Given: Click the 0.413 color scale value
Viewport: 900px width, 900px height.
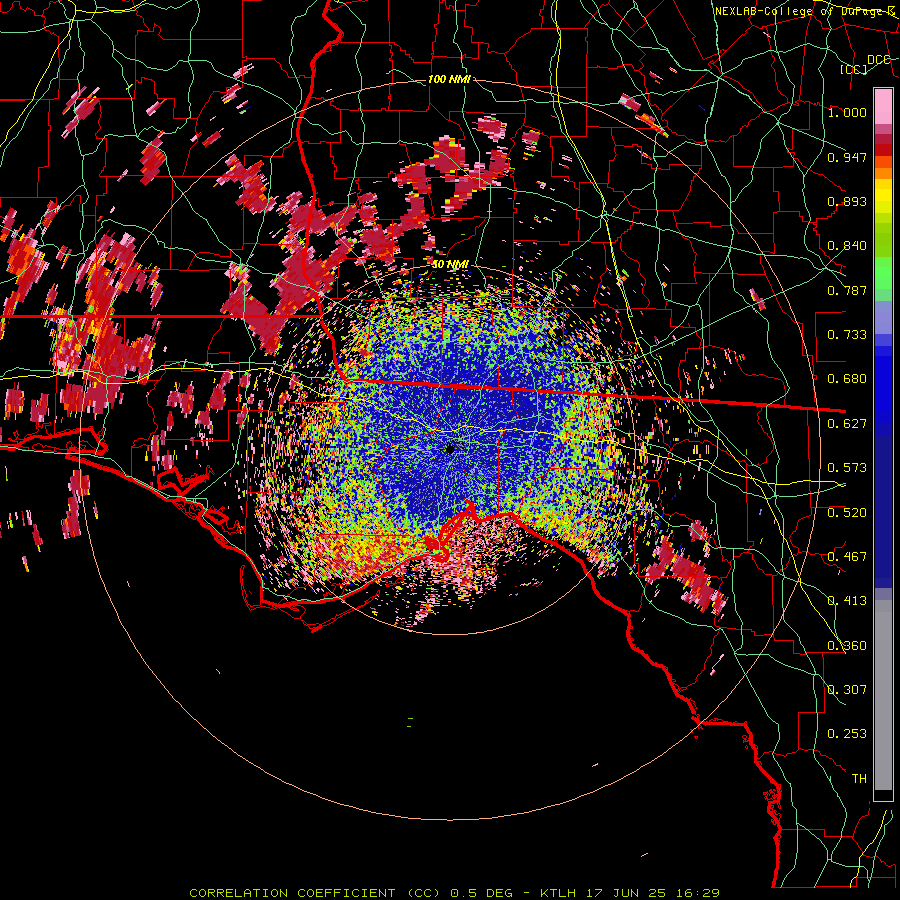Looking at the screenshot, I should tap(847, 601).
